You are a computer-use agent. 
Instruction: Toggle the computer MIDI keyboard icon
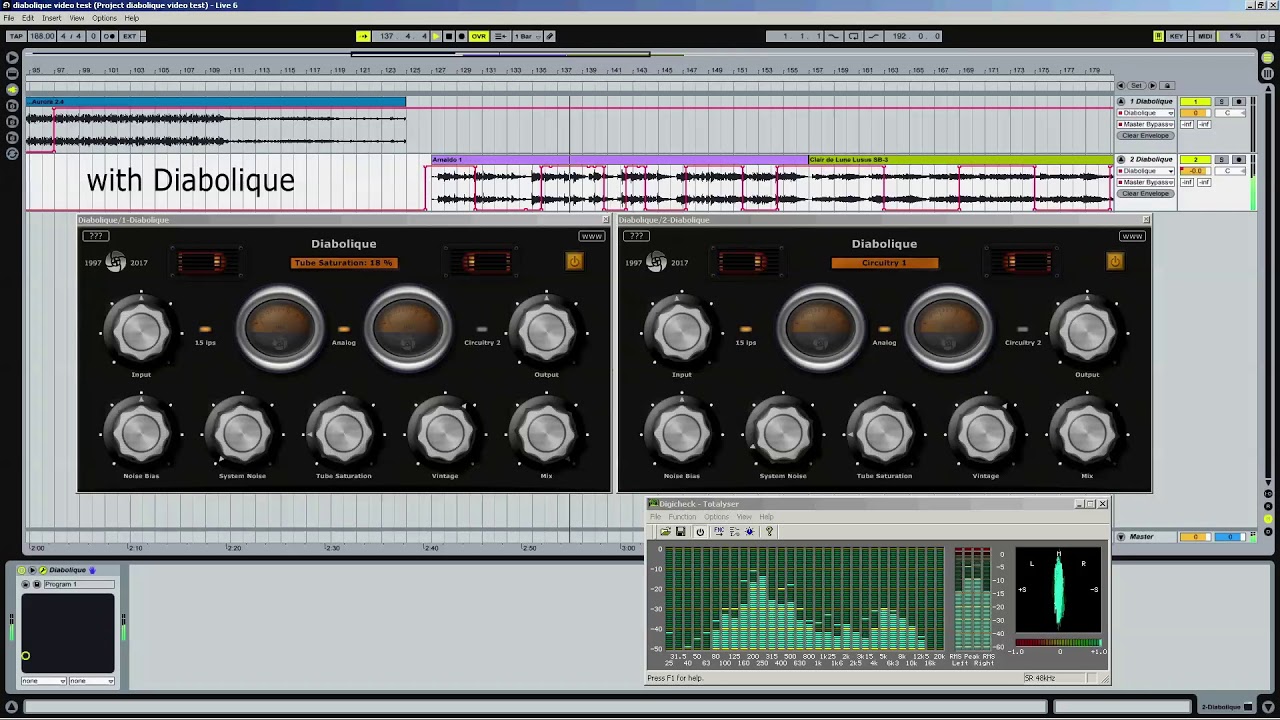[x=1159, y=36]
